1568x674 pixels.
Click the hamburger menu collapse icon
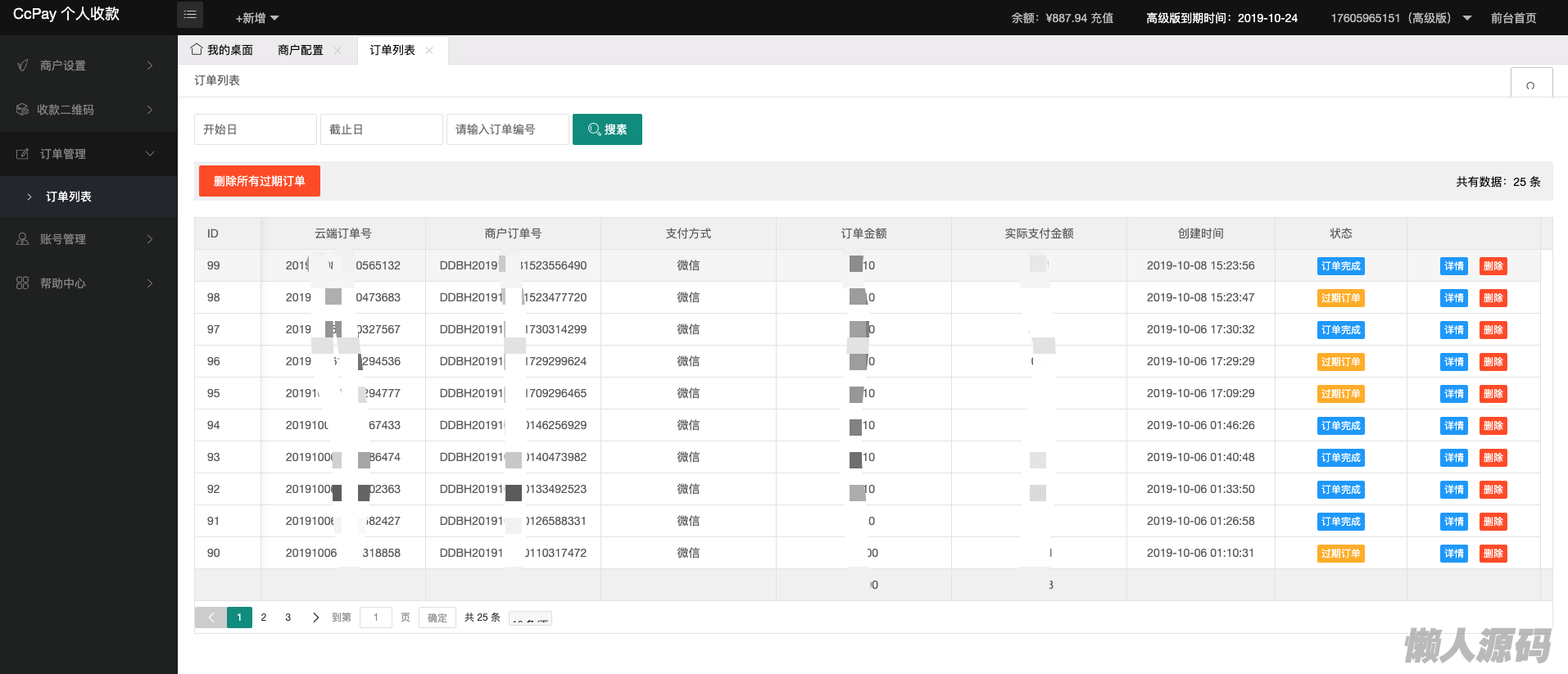pyautogui.click(x=190, y=15)
